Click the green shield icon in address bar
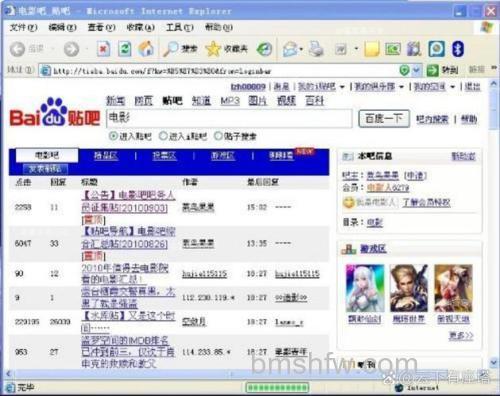The height and width of the screenshot is (396, 500). pos(404,70)
